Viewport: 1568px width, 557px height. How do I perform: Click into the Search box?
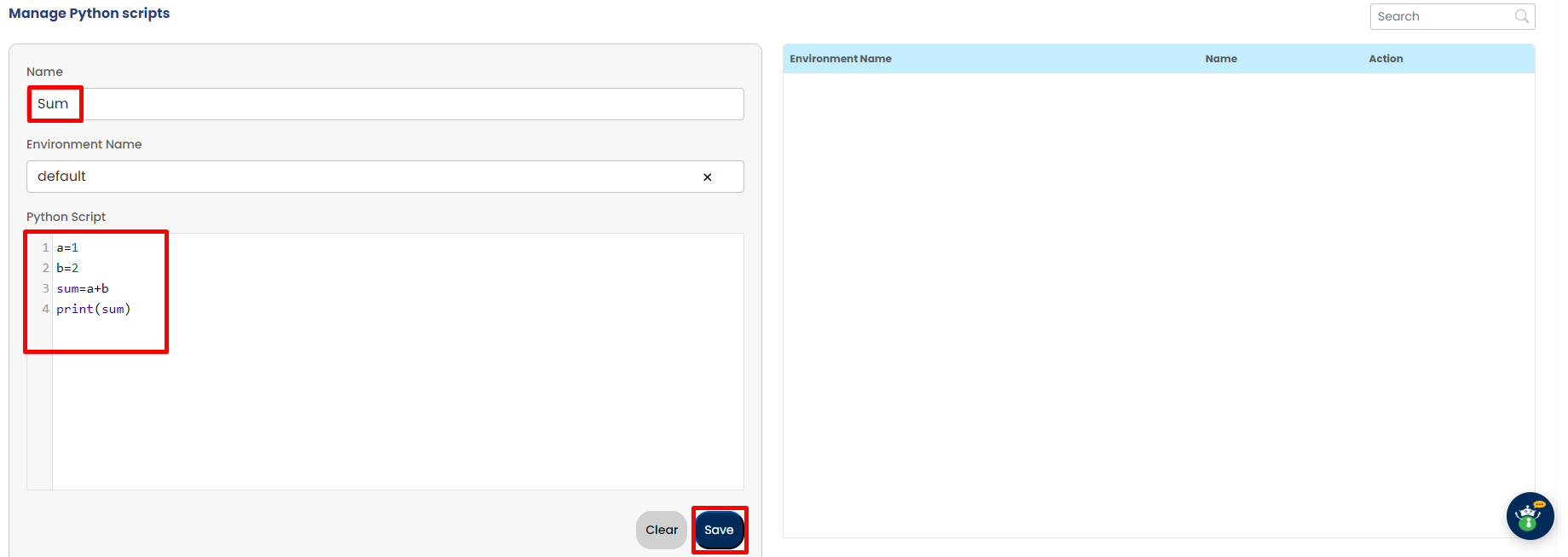pyautogui.click(x=1441, y=16)
